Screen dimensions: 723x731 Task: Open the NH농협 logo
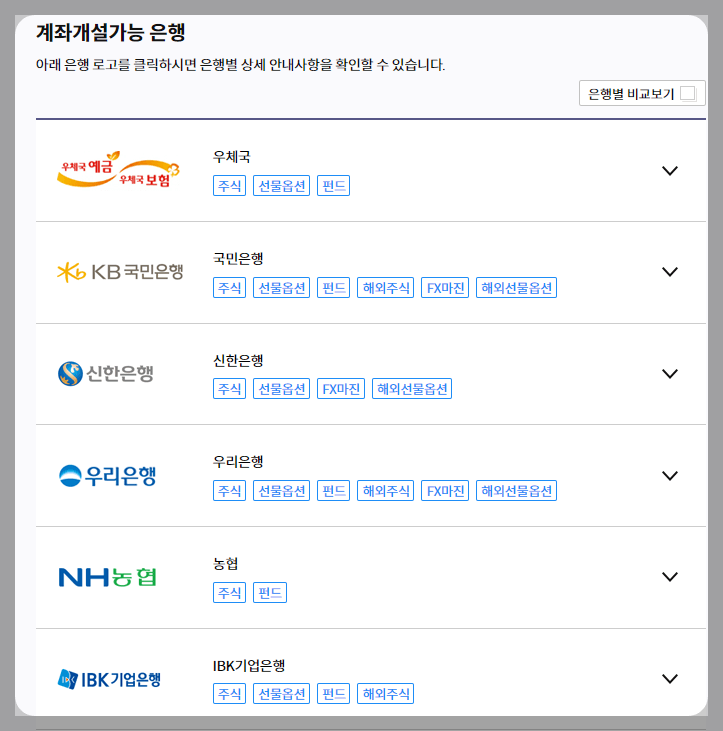(107, 577)
